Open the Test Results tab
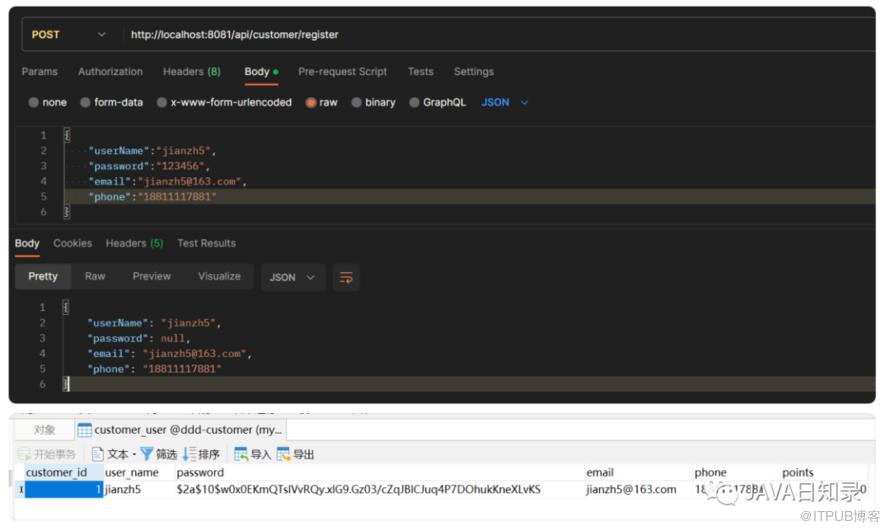 pyautogui.click(x=207, y=243)
